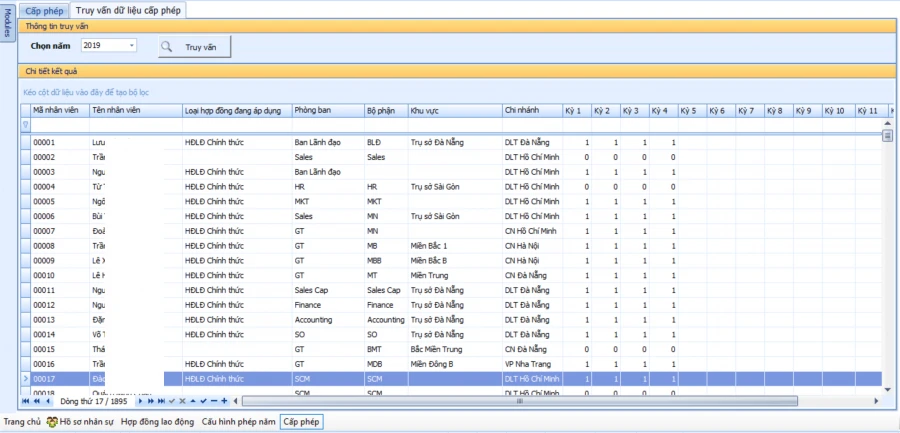Click the row indicator arrow of row 00017
Image resolution: width=900 pixels, height=433 pixels.
[x=25, y=379]
